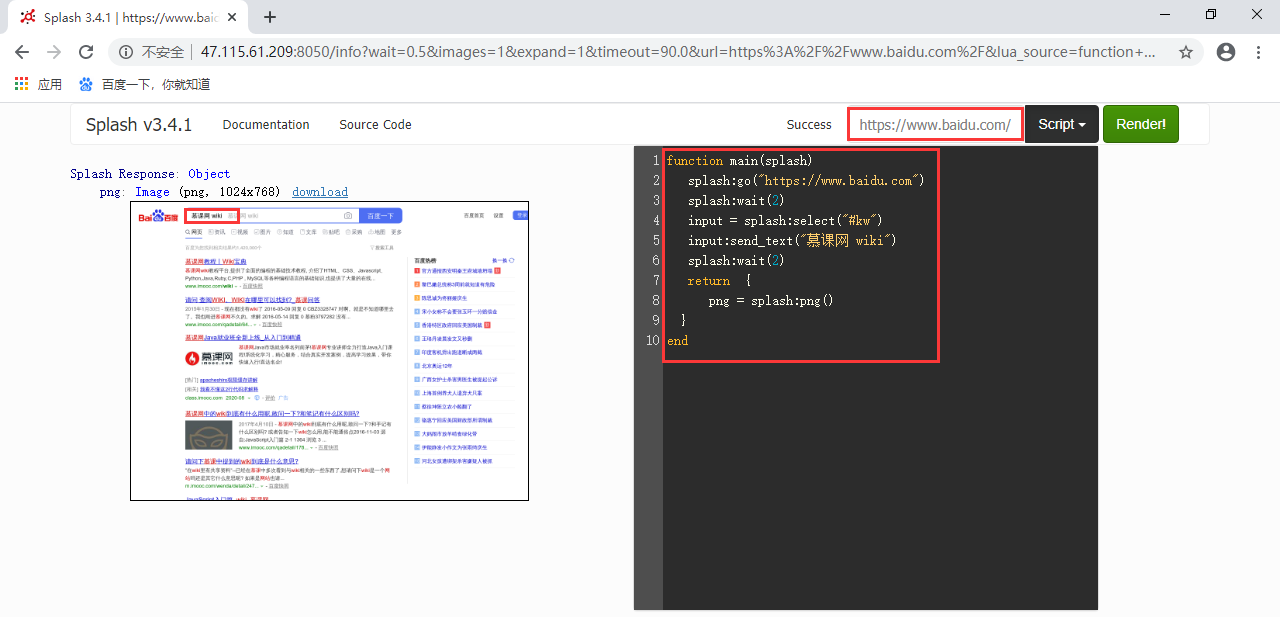The width and height of the screenshot is (1280, 617).
Task: Click the green Render! button
Action: point(1141,125)
